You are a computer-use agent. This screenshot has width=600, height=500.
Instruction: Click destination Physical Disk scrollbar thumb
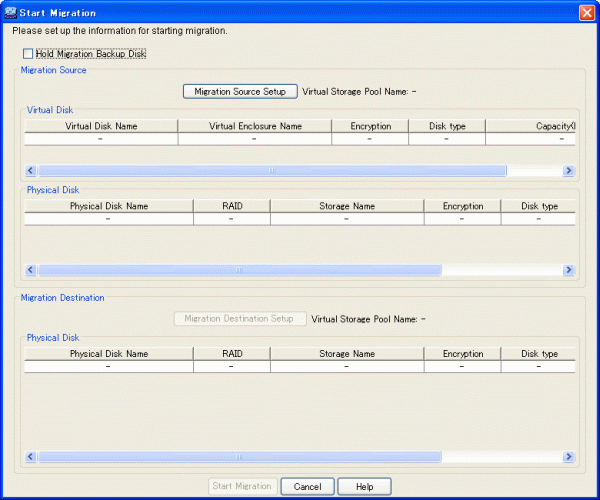point(239,456)
